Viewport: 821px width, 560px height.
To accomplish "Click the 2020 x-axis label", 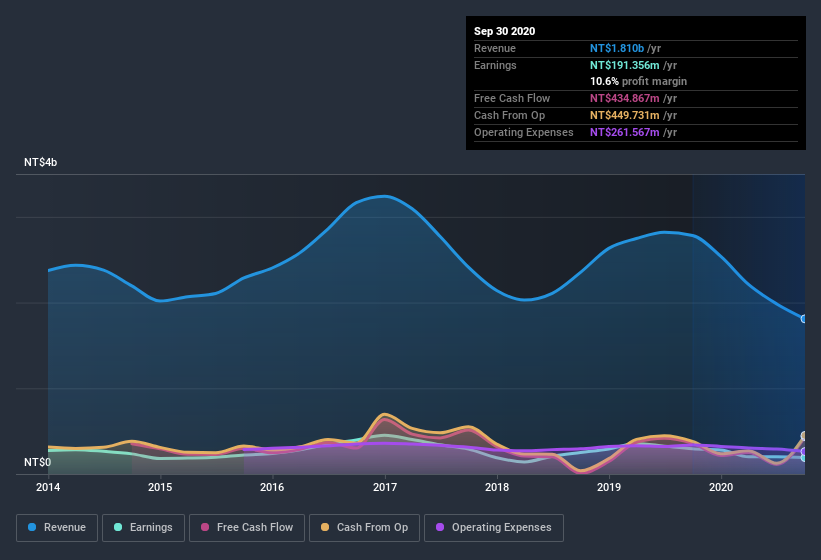I will [x=721, y=487].
